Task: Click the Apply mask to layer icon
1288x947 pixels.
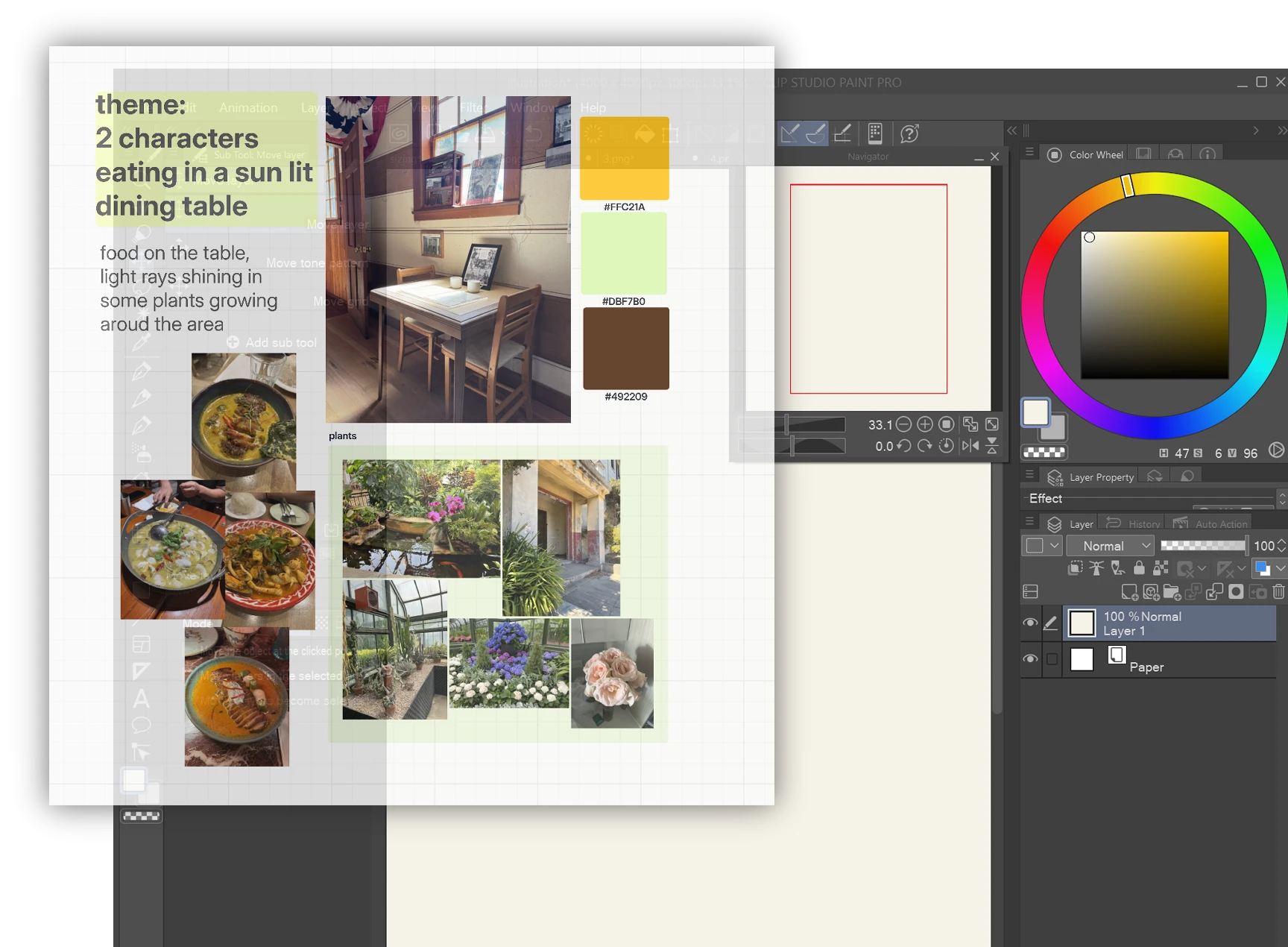Action: point(1258,592)
